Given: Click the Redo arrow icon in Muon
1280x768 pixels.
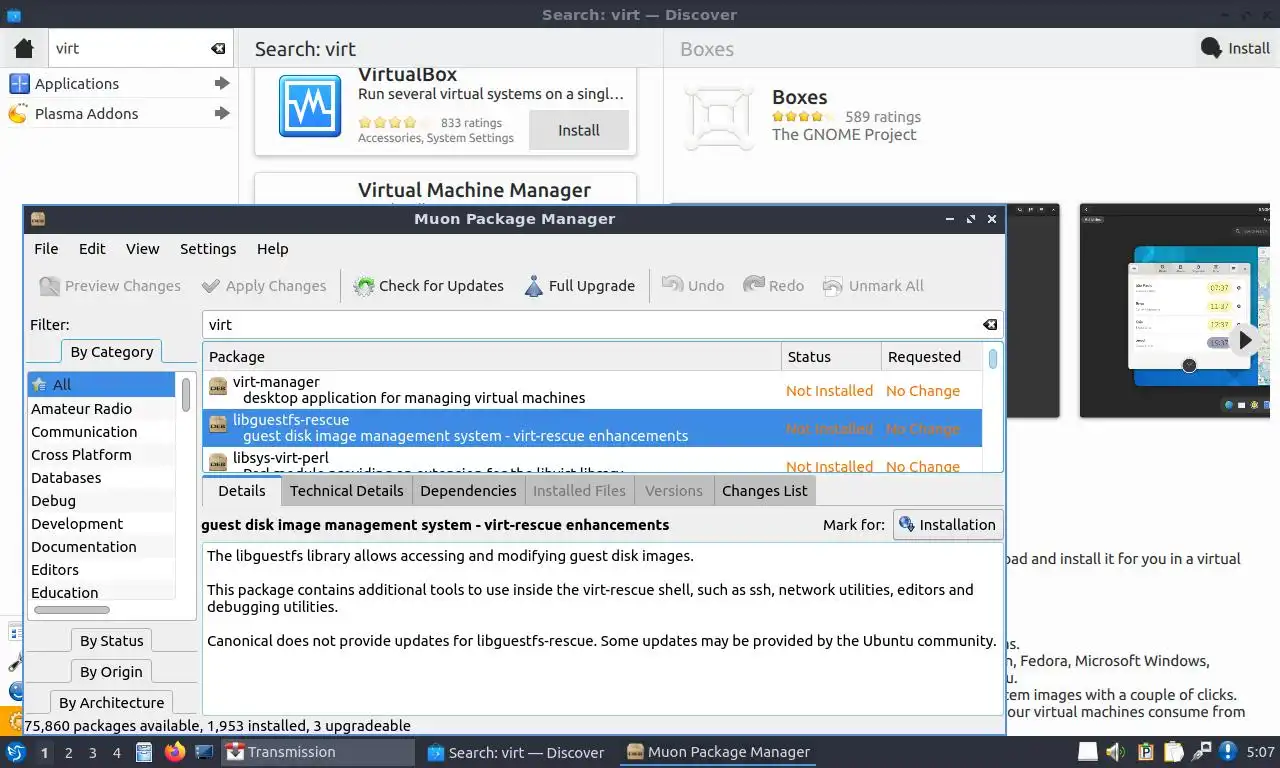Looking at the screenshot, I should (753, 286).
